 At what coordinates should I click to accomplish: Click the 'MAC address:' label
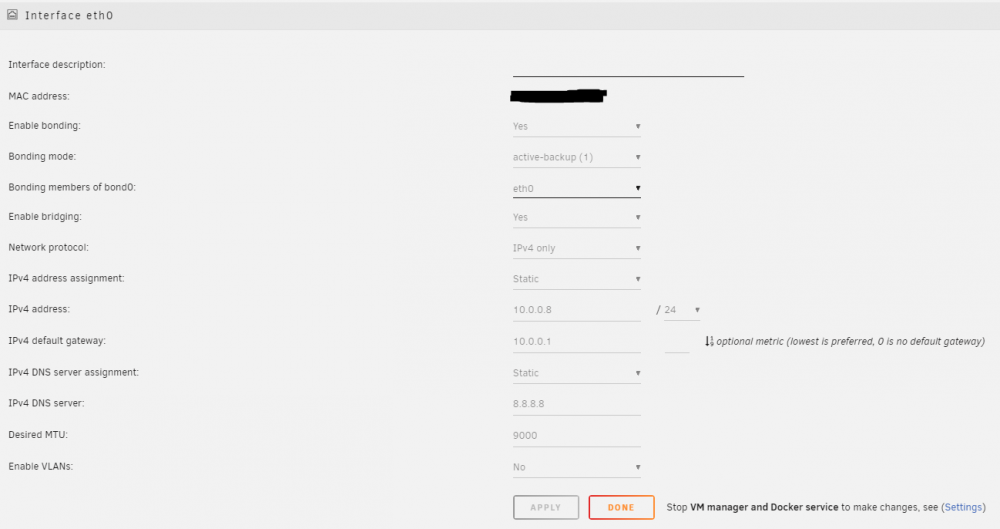coord(39,96)
